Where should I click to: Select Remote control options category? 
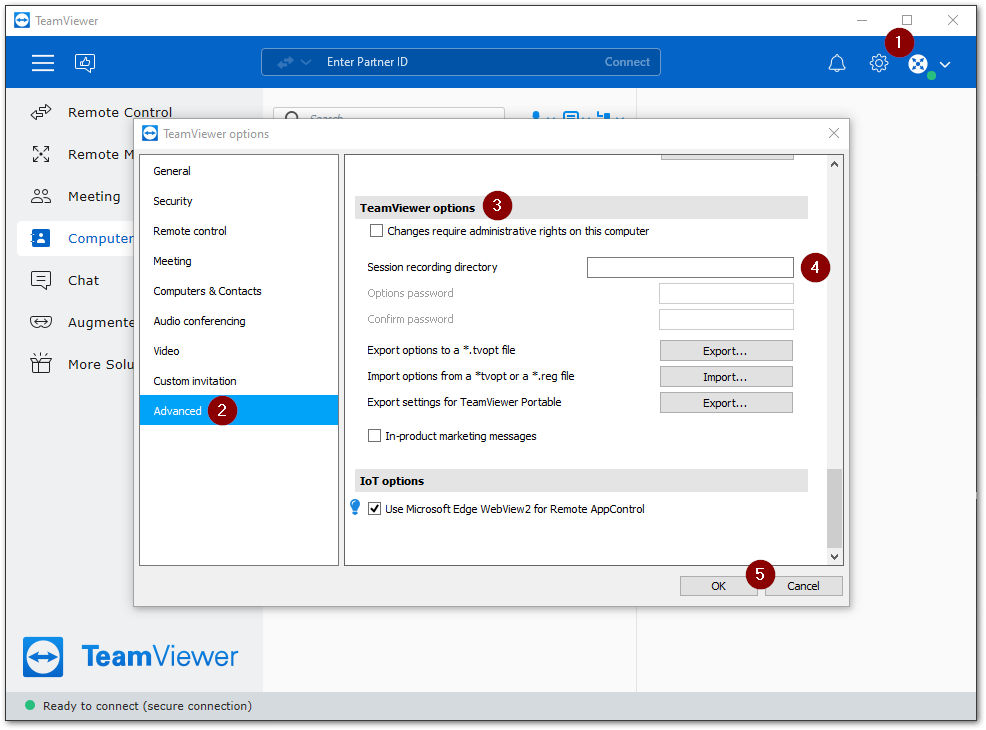click(239, 231)
